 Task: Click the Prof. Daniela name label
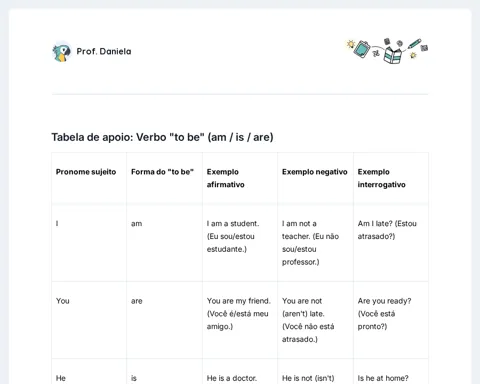tap(104, 51)
